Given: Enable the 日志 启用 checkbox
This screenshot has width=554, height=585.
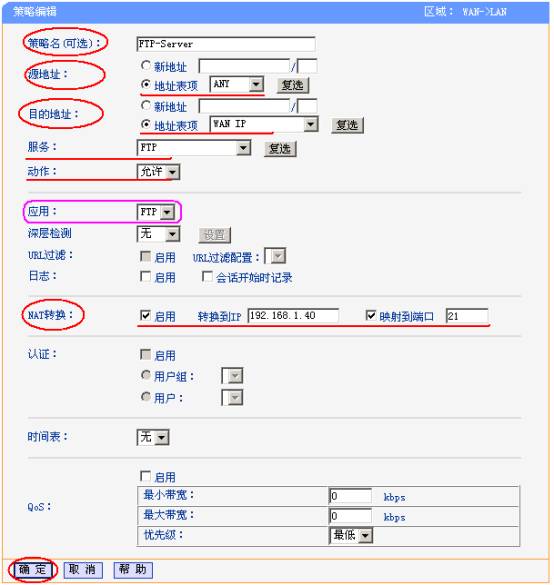Looking at the screenshot, I should point(145,276).
